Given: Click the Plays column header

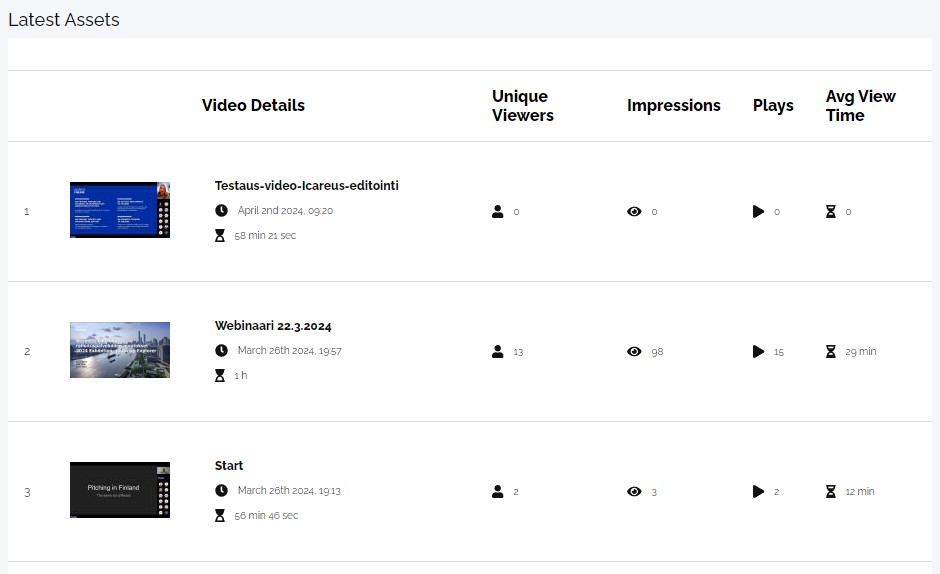Looking at the screenshot, I should [x=773, y=106].
